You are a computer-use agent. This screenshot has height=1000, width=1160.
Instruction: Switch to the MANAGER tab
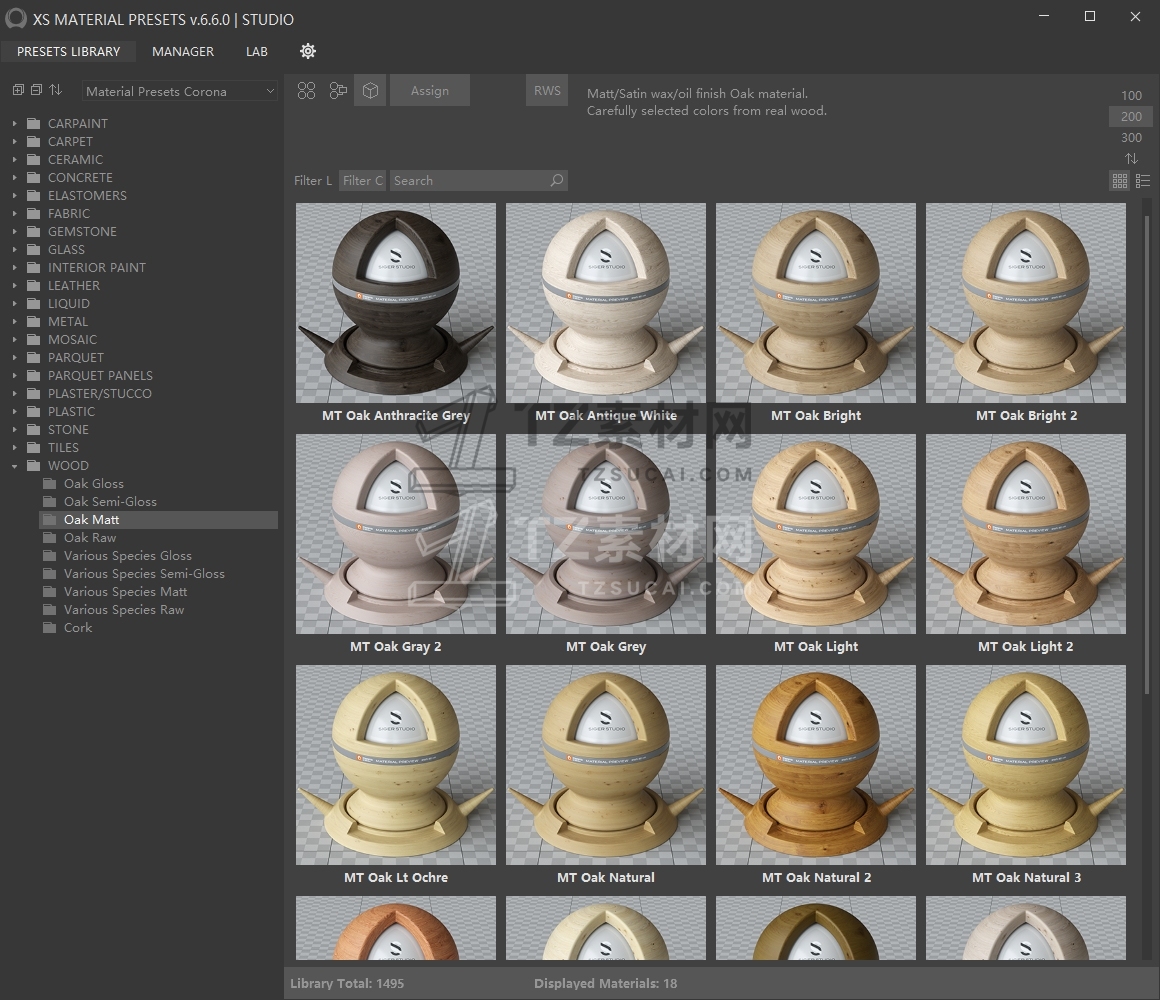click(183, 51)
